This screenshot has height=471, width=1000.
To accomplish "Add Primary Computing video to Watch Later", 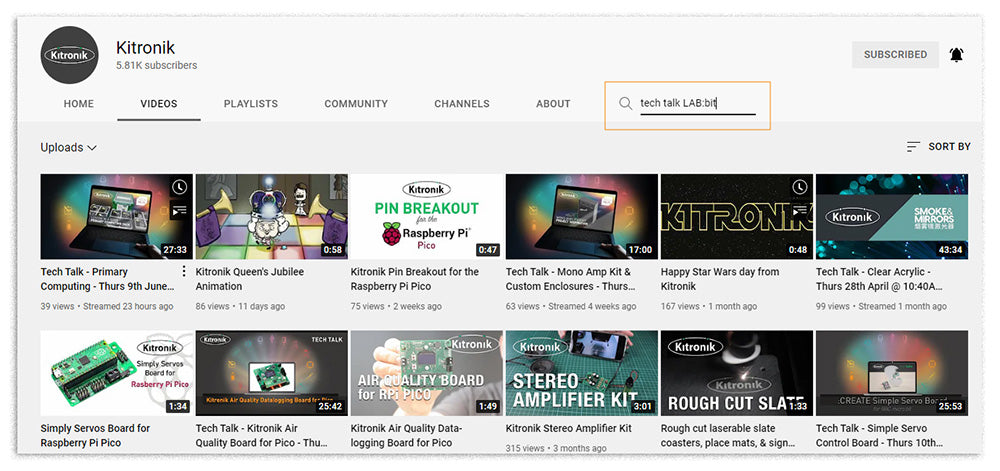I will 179,187.
